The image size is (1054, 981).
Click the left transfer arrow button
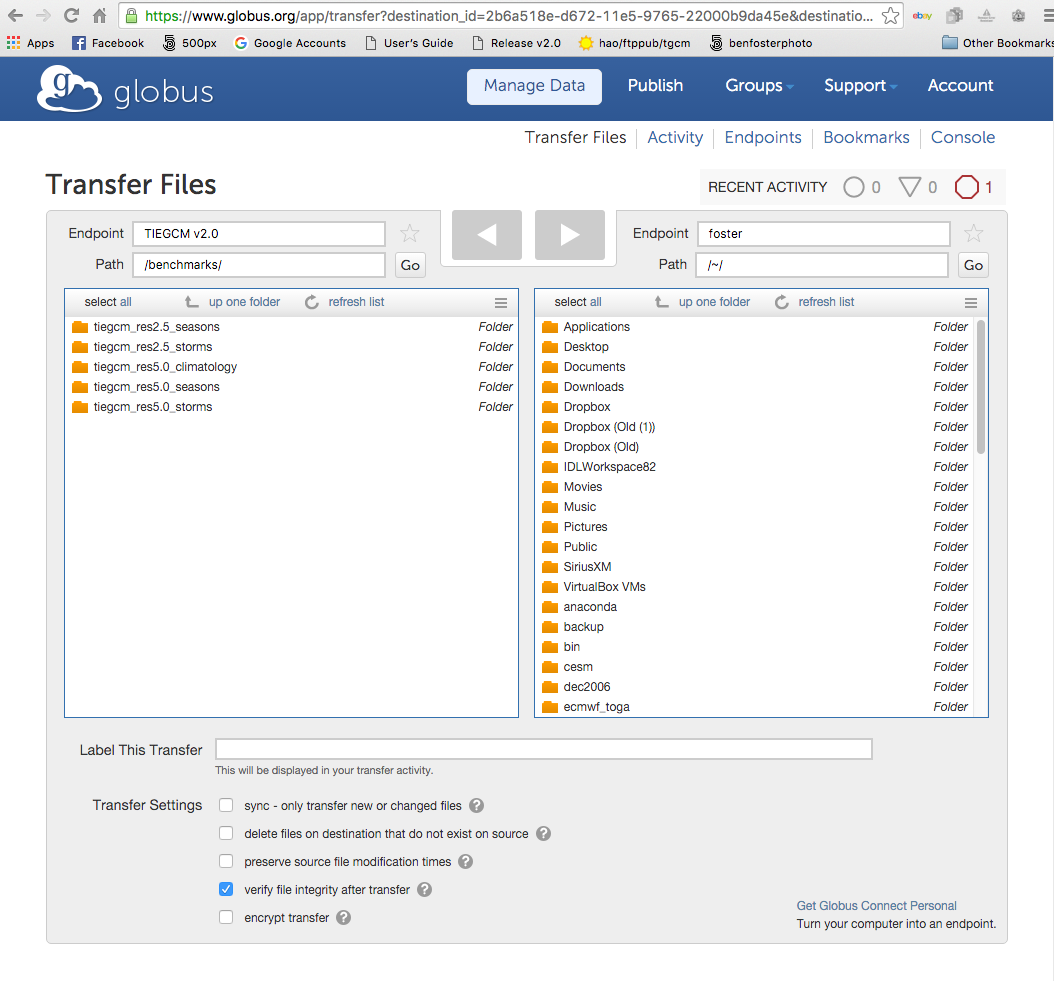pos(487,235)
